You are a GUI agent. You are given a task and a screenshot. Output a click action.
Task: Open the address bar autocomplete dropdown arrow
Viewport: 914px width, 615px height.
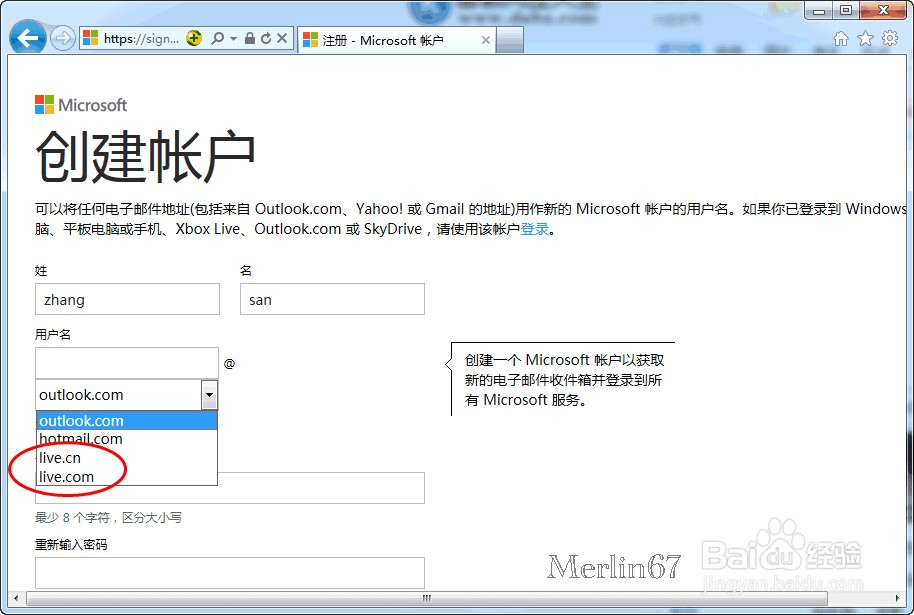point(233,38)
